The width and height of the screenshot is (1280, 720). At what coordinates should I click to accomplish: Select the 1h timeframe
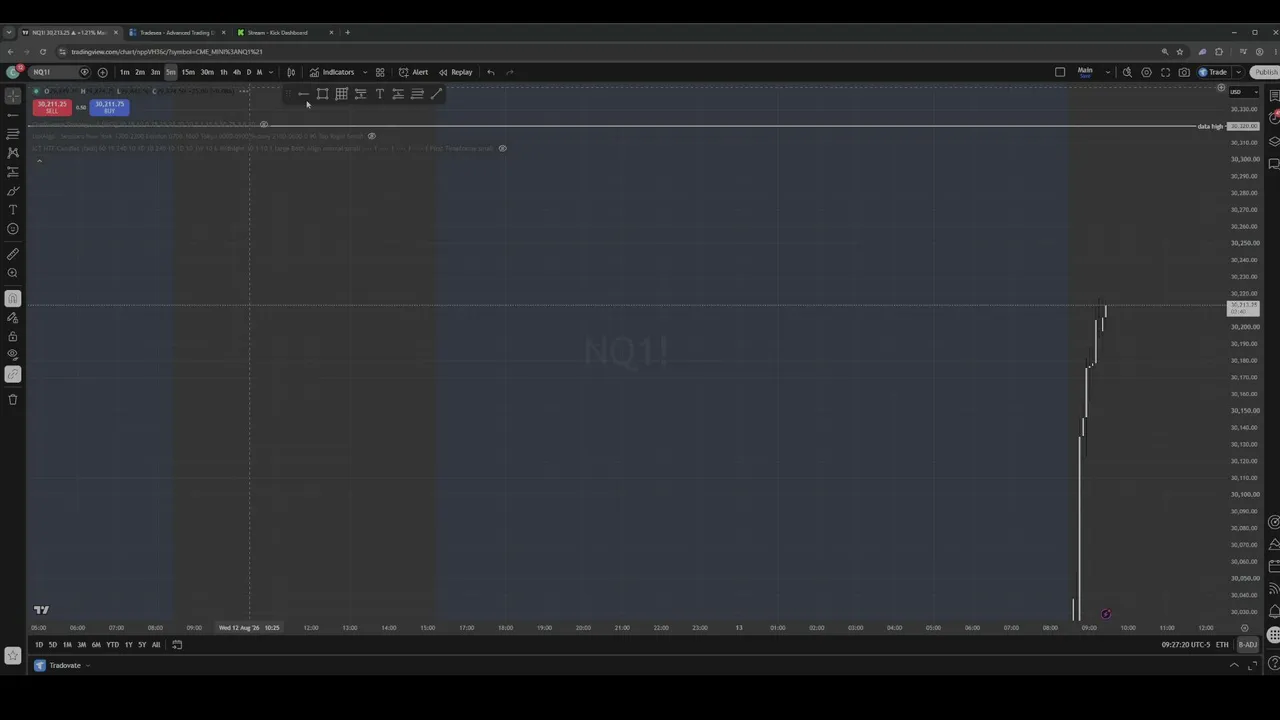pyautogui.click(x=223, y=72)
